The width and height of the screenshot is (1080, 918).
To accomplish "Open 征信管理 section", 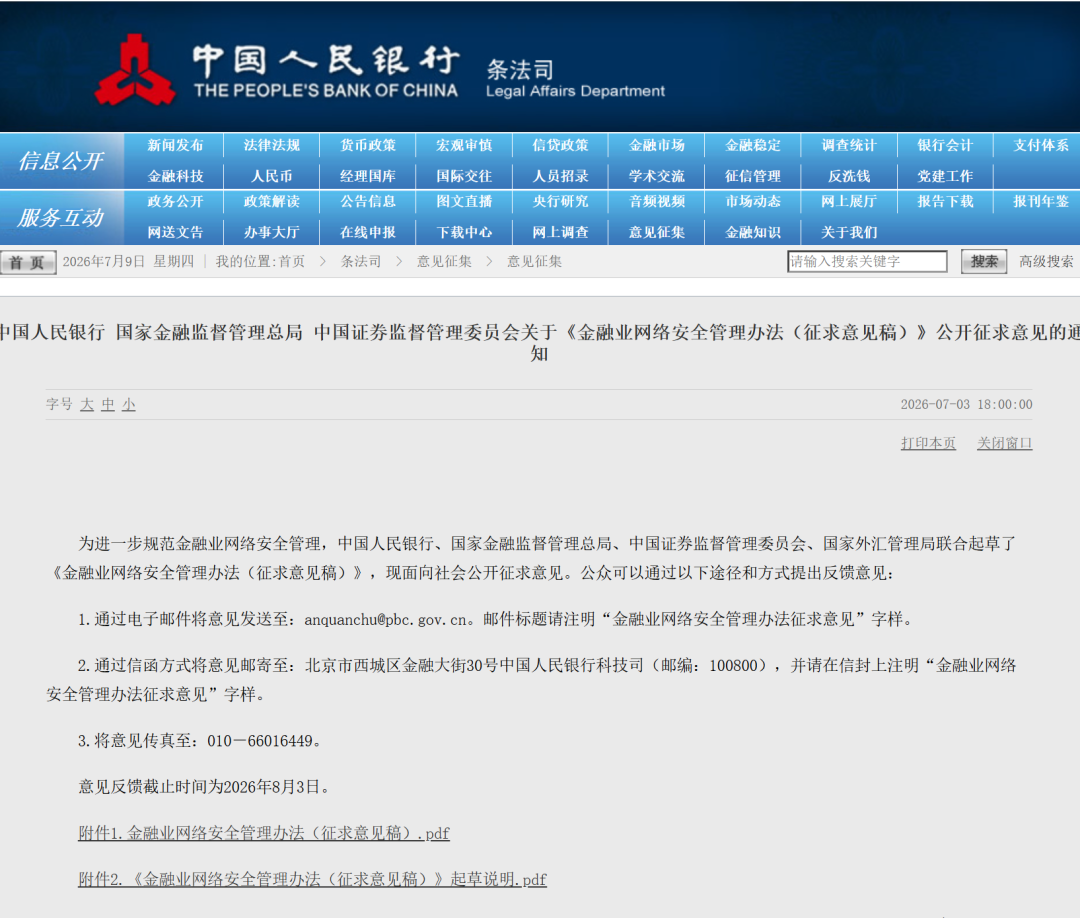I will click(753, 176).
